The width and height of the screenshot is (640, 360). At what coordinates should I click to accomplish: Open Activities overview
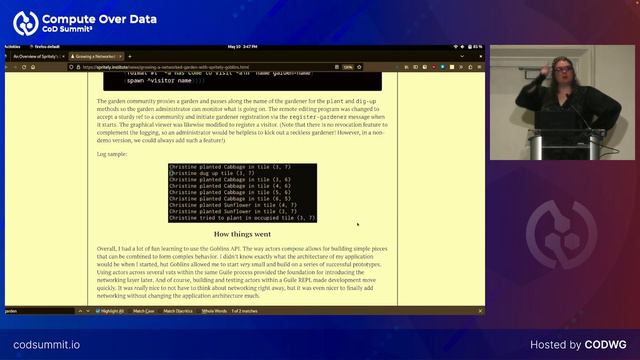(12, 47)
